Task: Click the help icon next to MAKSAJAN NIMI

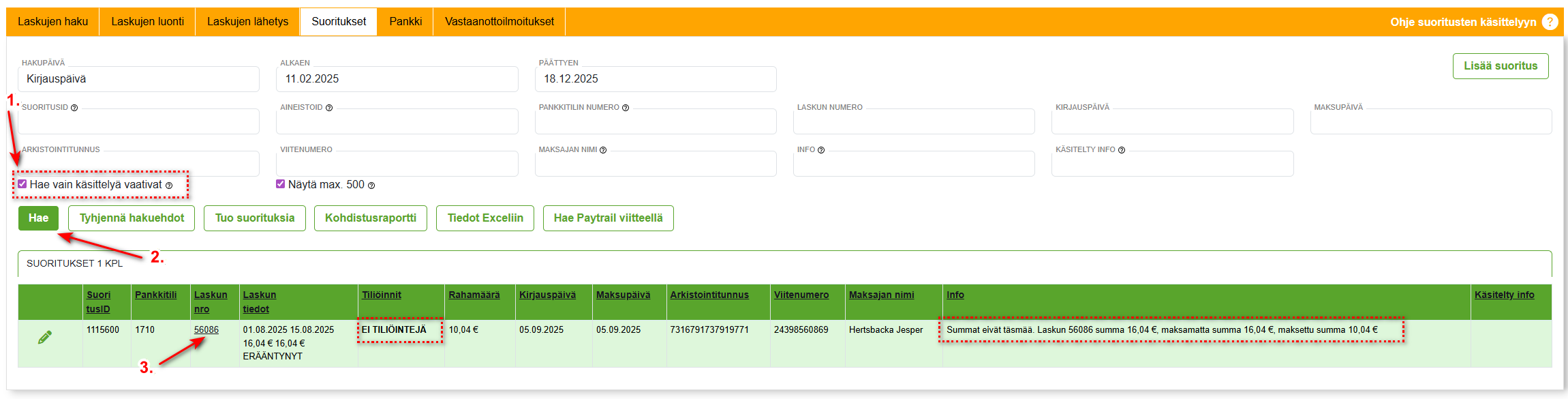Action: point(603,150)
